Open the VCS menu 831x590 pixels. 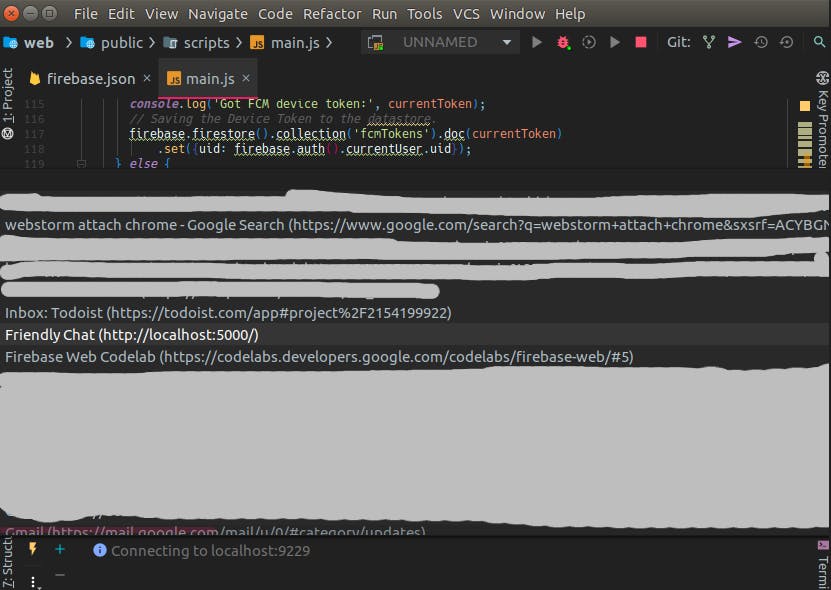pyautogui.click(x=466, y=14)
